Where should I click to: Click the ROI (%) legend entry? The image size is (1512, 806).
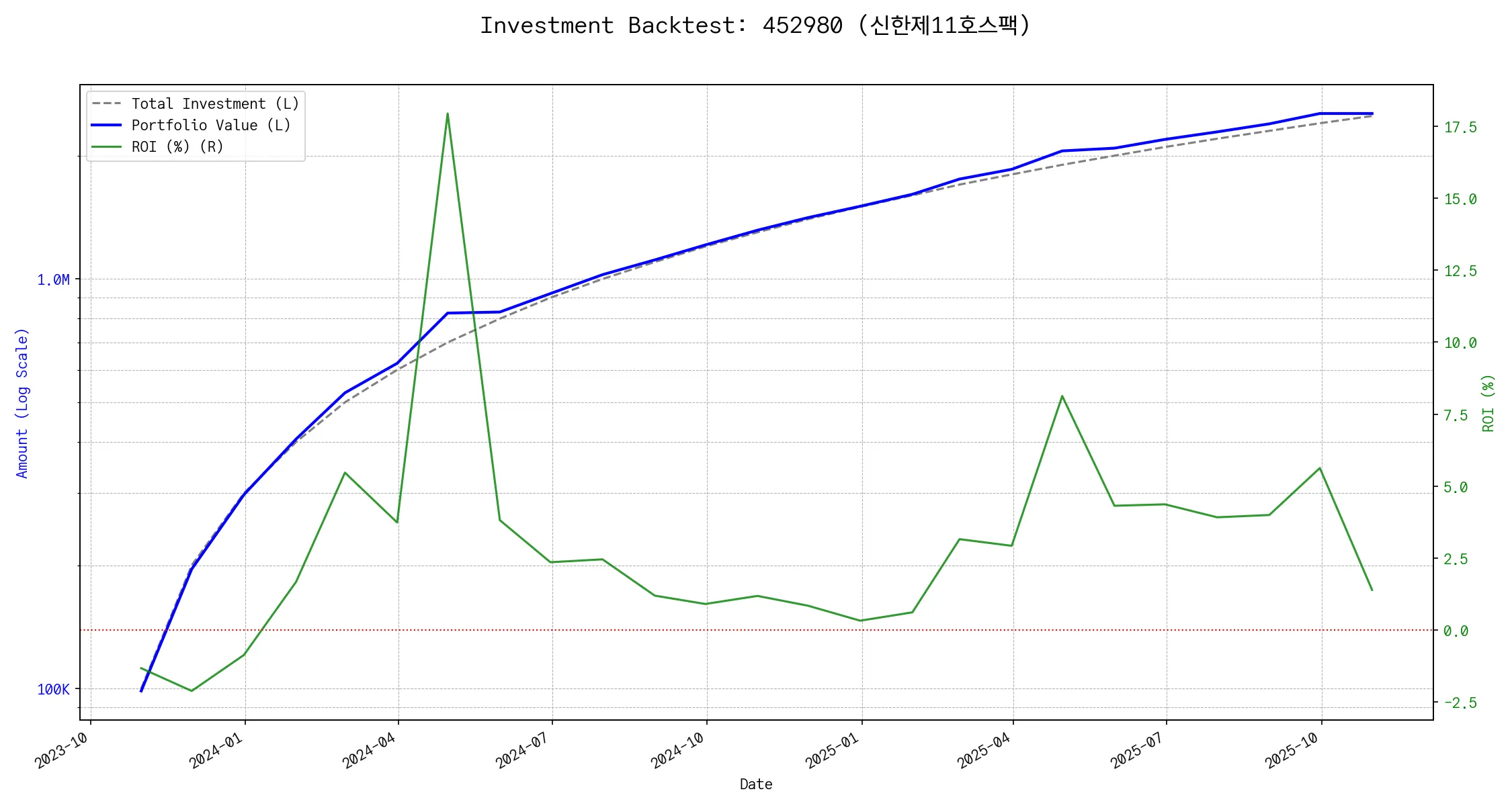[x=177, y=147]
